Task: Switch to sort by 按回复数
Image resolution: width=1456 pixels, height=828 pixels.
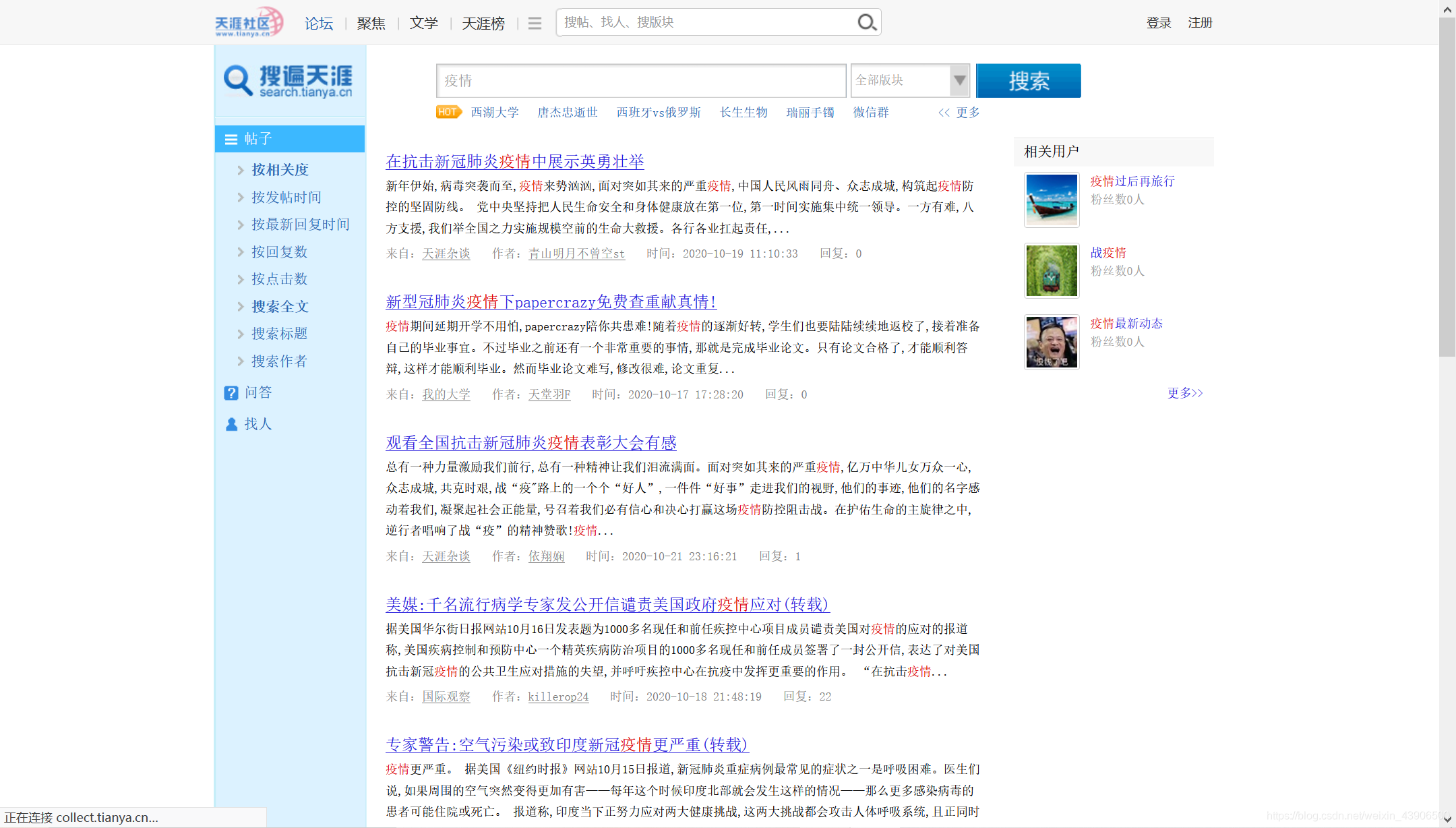Action: [279, 252]
